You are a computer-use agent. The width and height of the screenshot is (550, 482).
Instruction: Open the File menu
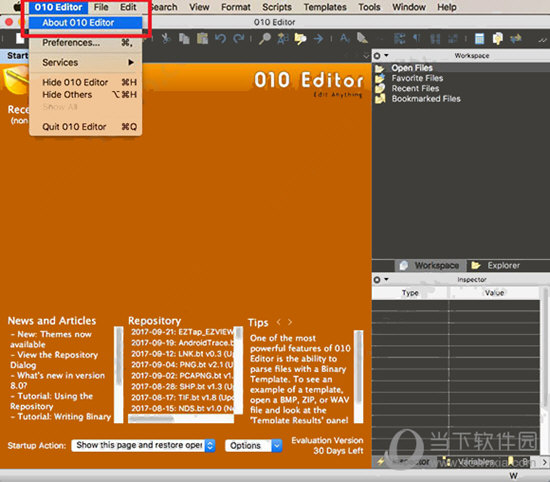101,7
